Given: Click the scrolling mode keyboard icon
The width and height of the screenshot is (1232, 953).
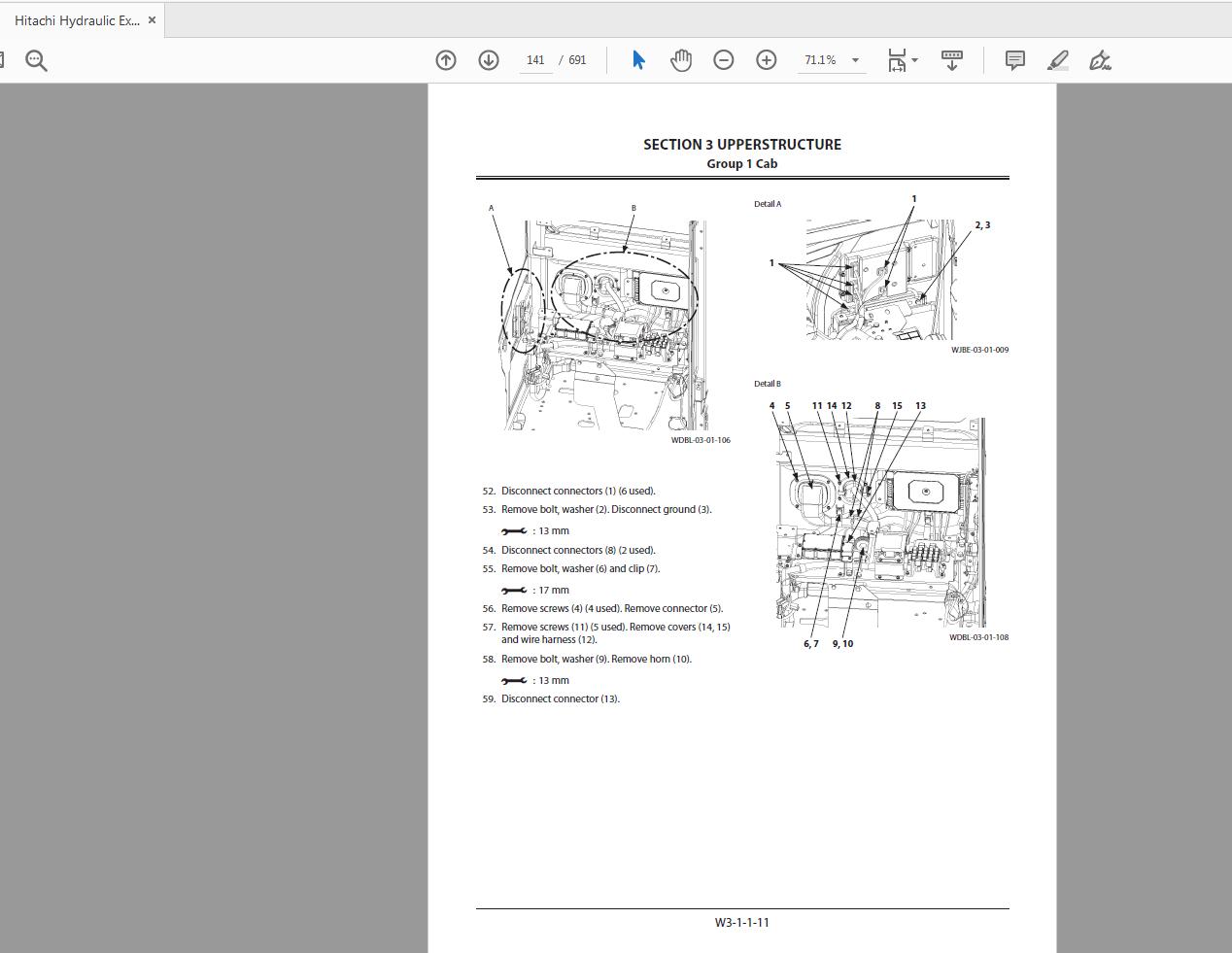Looking at the screenshot, I should tap(952, 60).
